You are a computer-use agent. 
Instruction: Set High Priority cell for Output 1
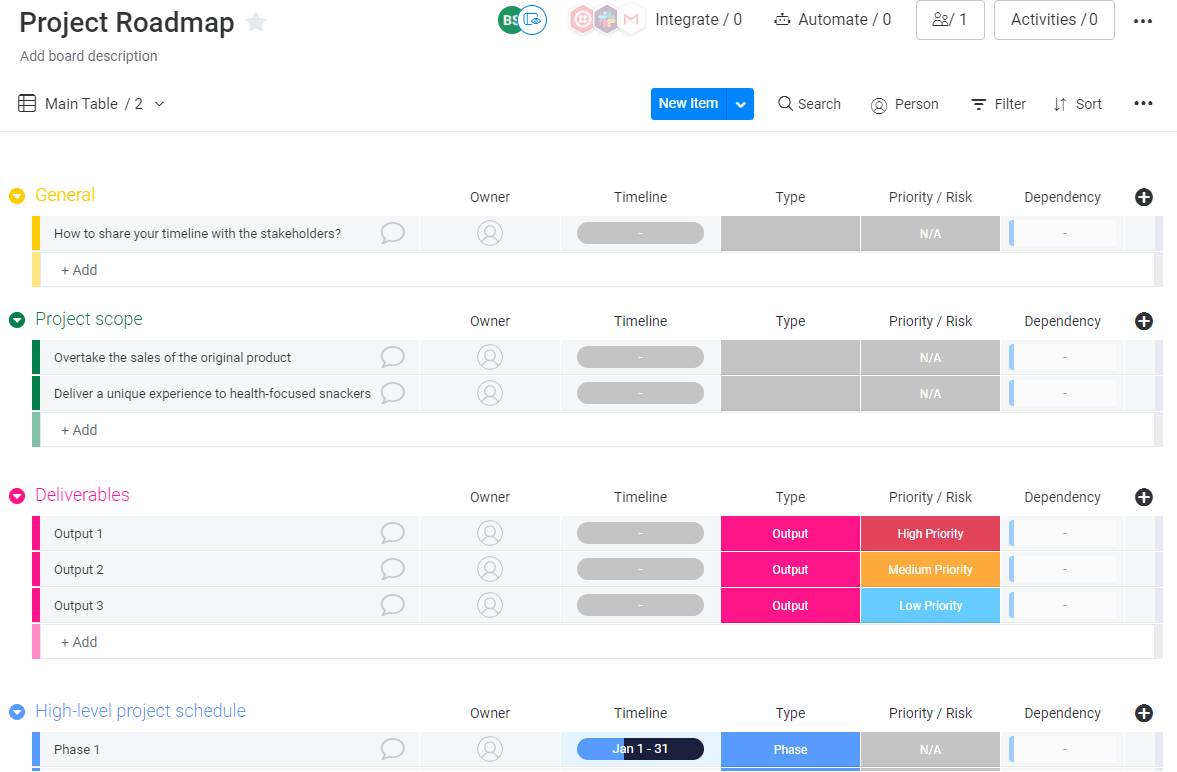(929, 533)
